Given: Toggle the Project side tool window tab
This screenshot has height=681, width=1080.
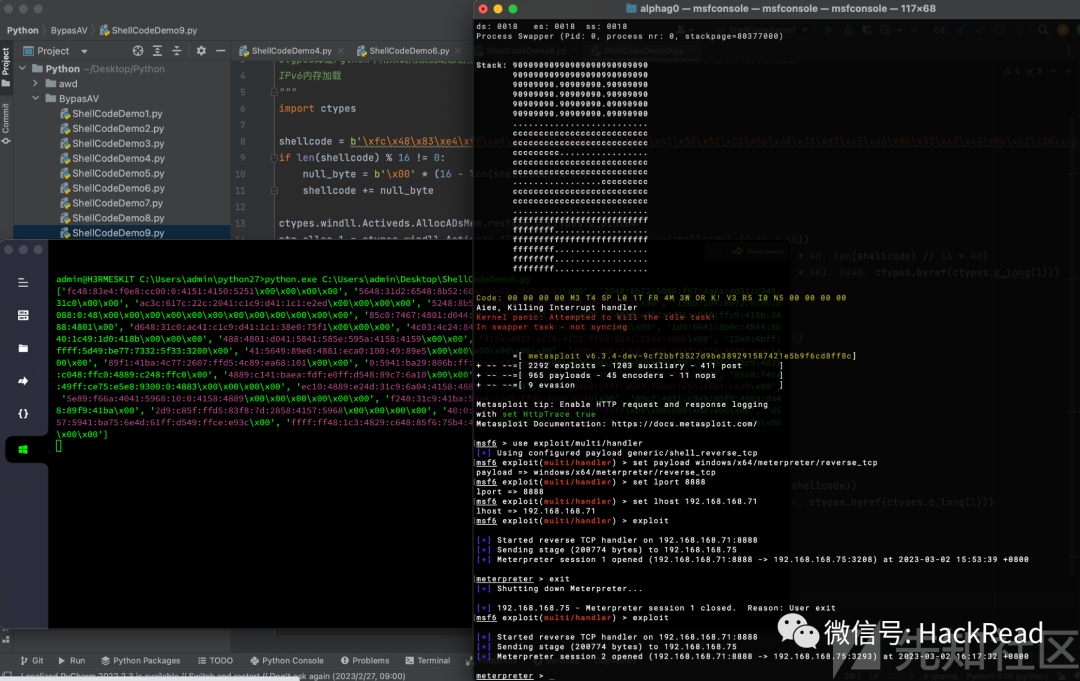Looking at the screenshot, I should pos(6,66).
